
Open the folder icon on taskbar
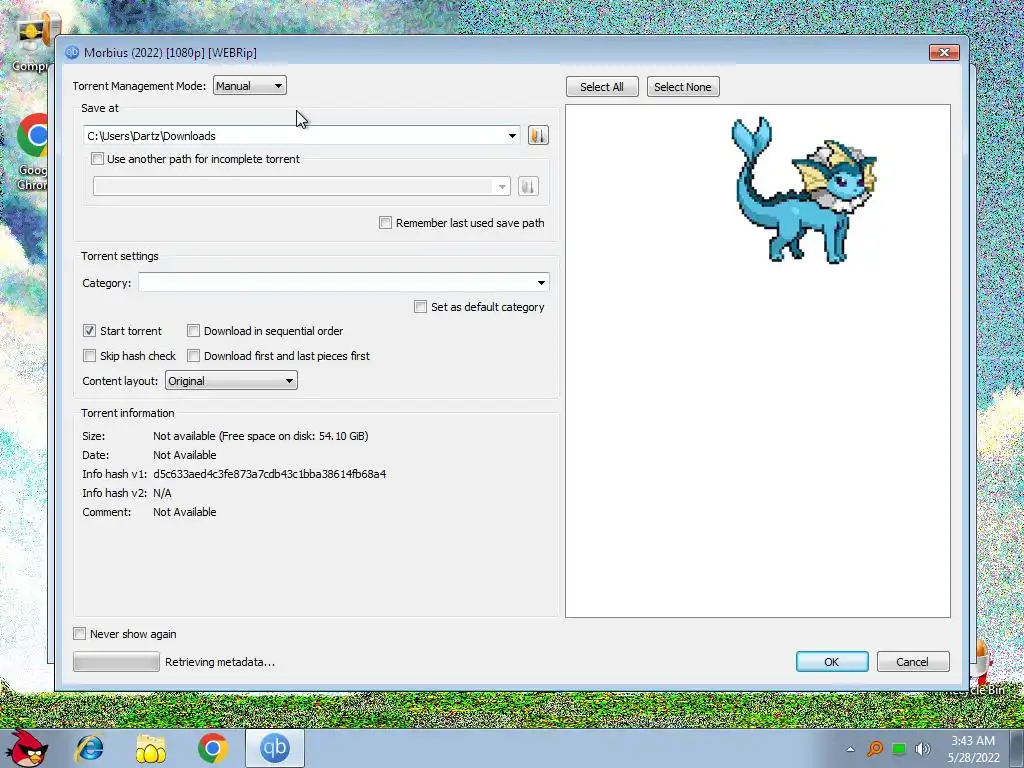[150, 748]
